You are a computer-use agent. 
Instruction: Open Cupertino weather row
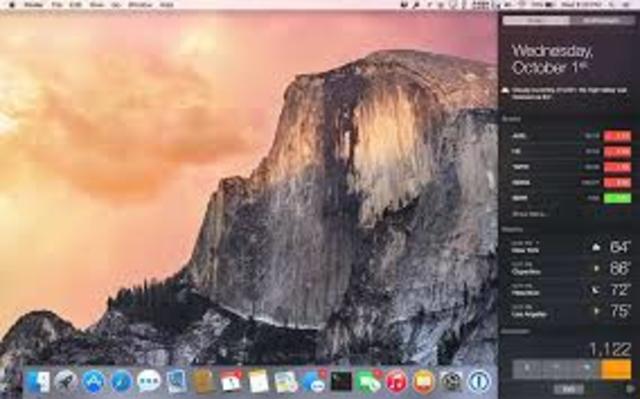point(570,268)
